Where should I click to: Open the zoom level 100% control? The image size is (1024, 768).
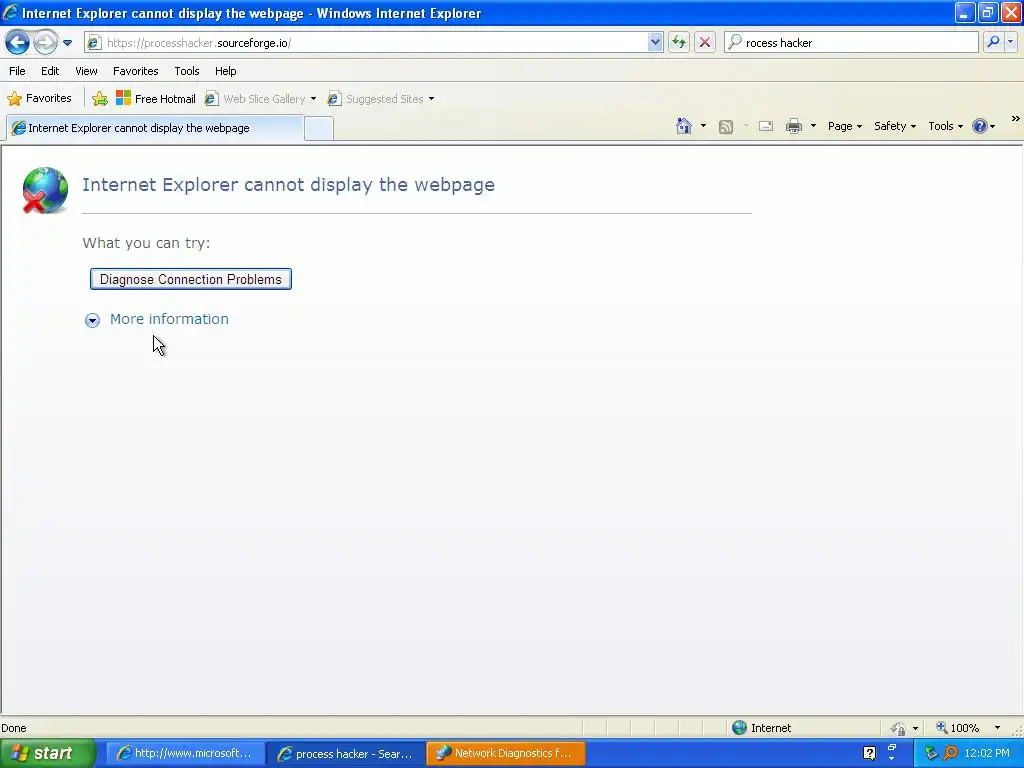(959, 728)
